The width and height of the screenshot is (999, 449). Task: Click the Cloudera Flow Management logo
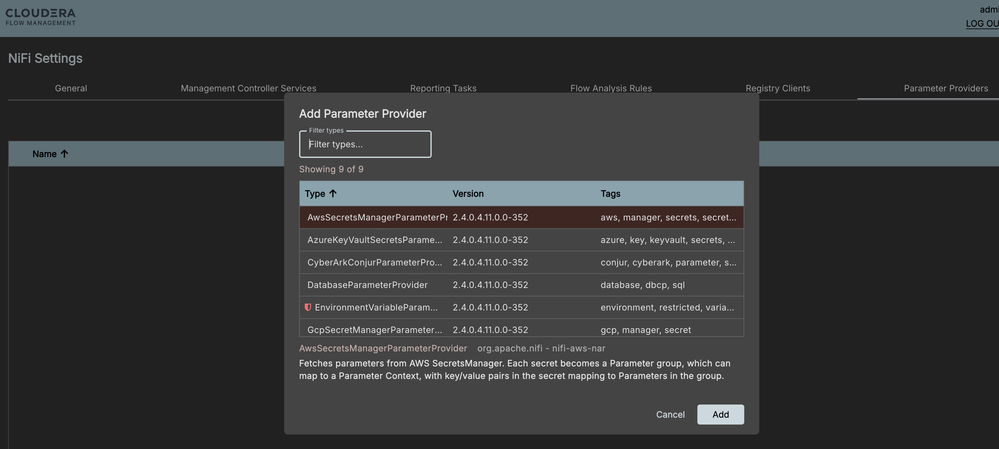point(41,18)
